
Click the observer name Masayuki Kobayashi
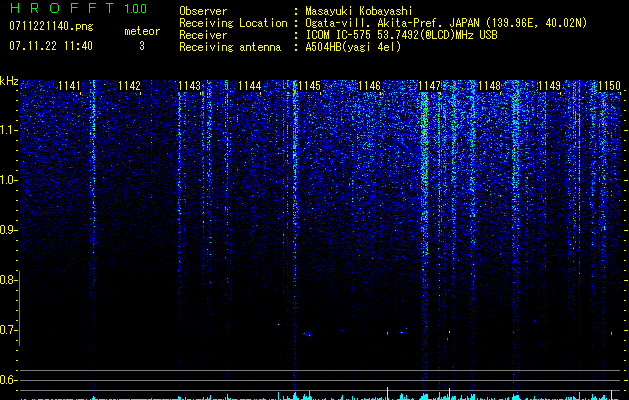point(359,11)
